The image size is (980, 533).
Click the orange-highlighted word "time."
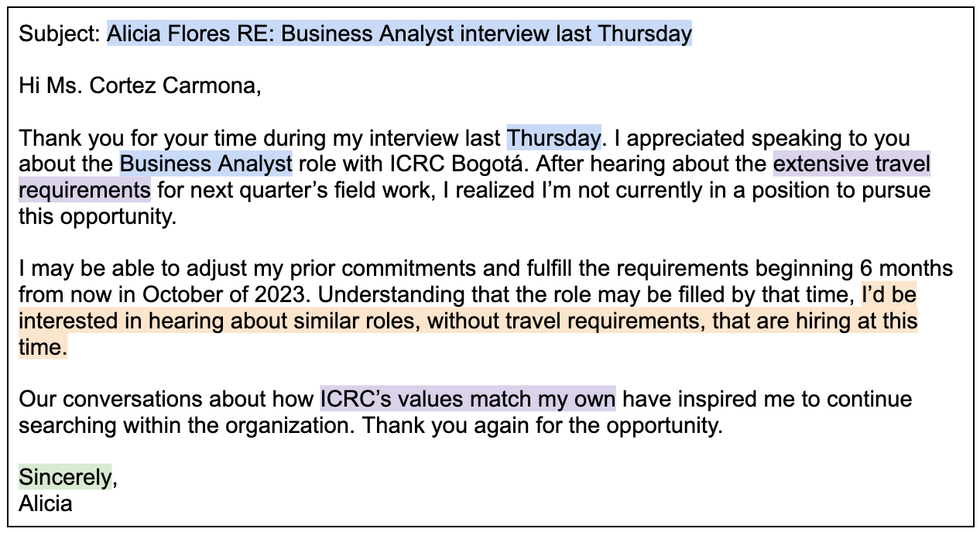pos(43,347)
